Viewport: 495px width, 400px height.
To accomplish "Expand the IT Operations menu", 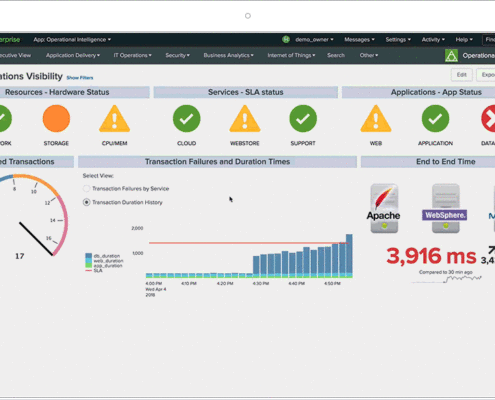I will click(132, 55).
